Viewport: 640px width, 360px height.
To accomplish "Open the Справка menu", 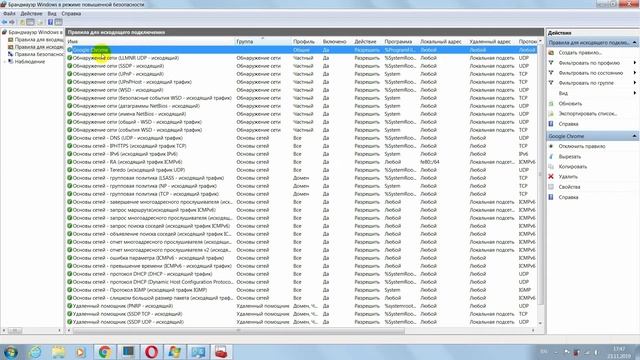I will pos(71,13).
